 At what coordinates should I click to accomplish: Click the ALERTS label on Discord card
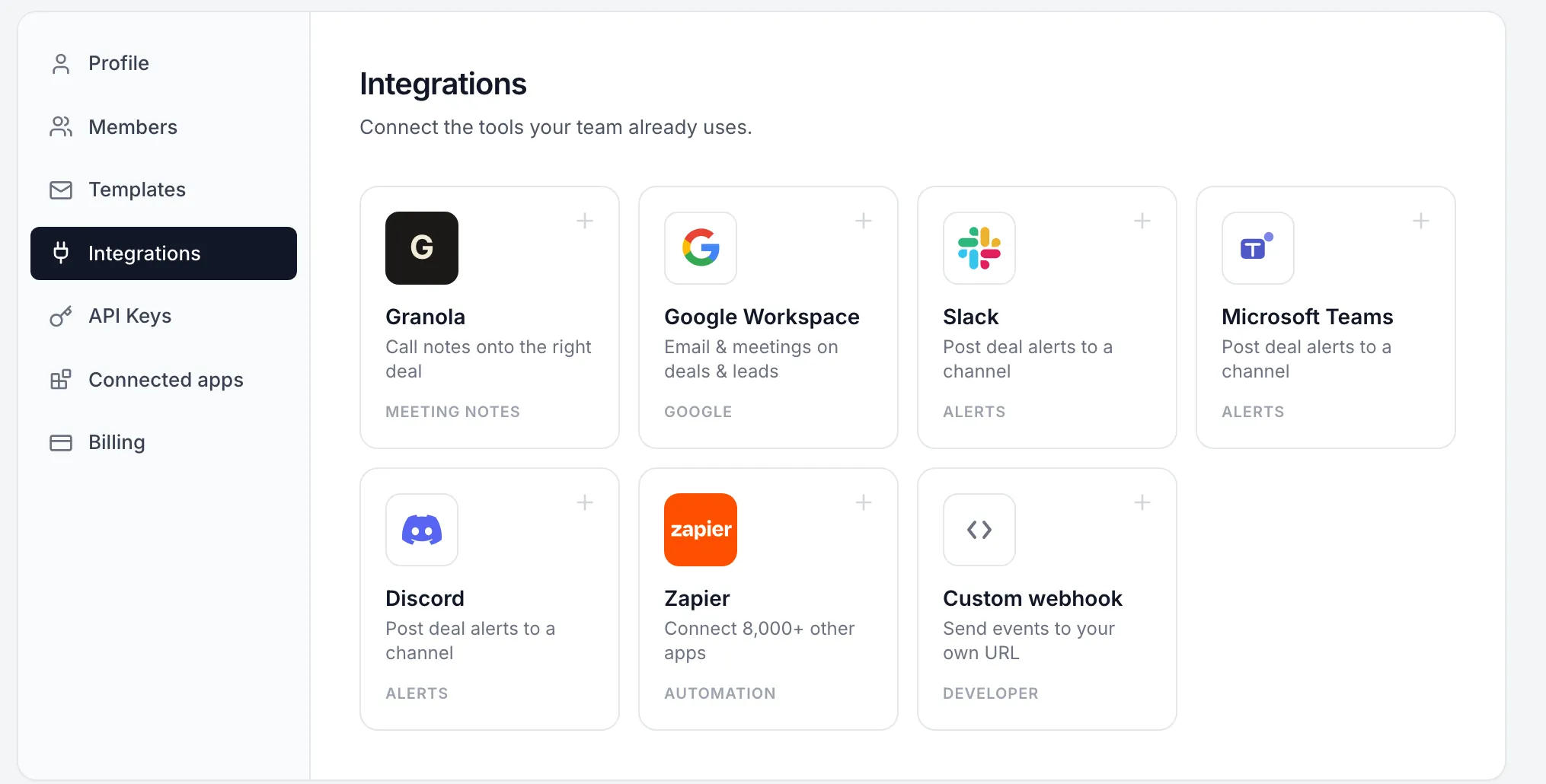[x=417, y=693]
